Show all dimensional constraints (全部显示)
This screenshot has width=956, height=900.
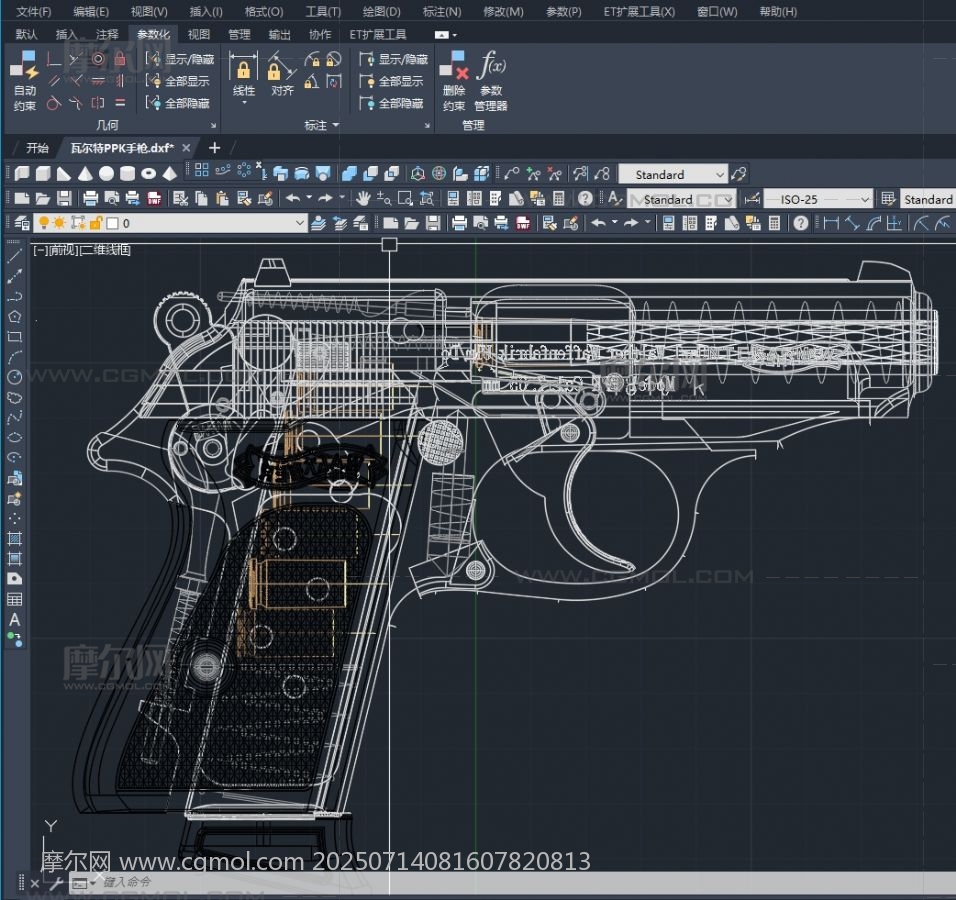[x=392, y=81]
